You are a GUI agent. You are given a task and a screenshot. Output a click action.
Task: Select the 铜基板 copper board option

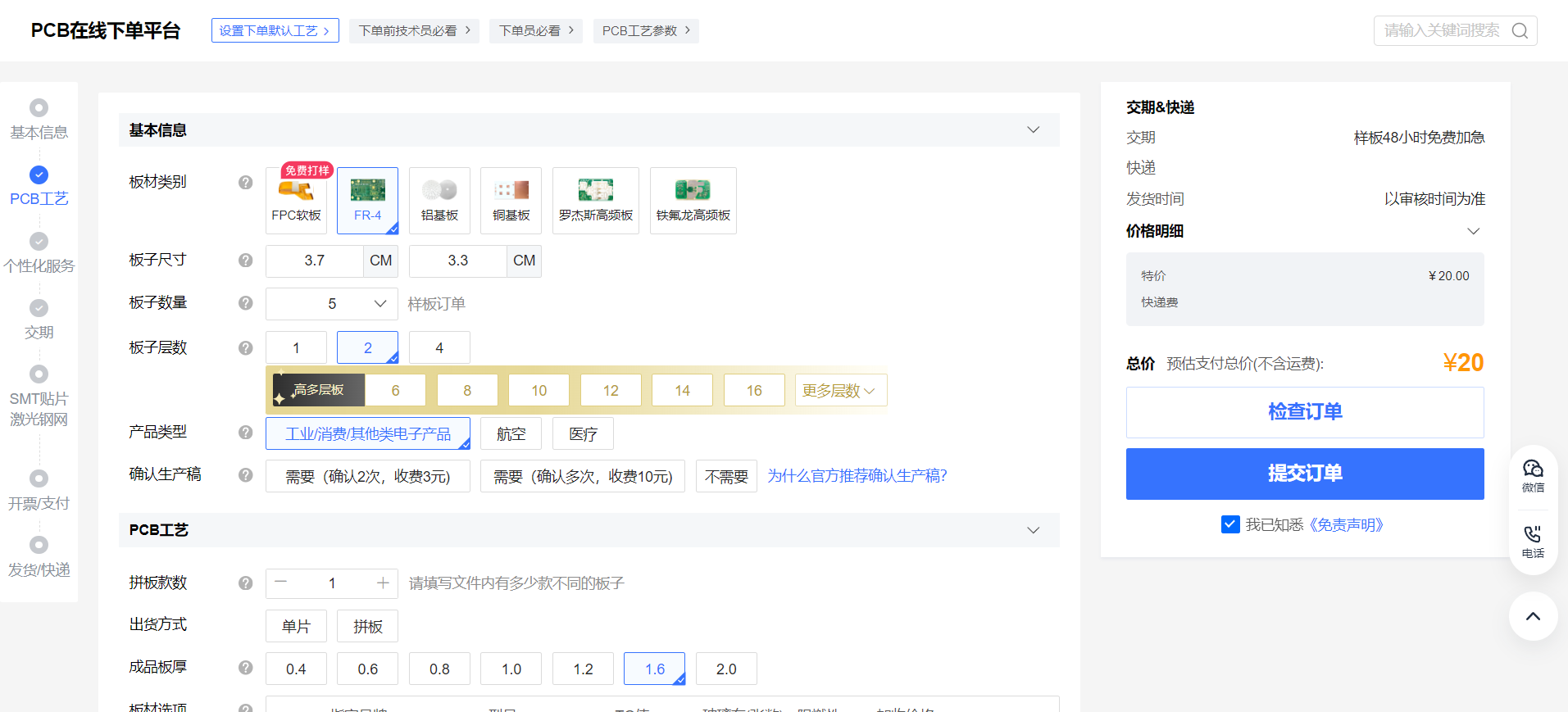(x=511, y=201)
